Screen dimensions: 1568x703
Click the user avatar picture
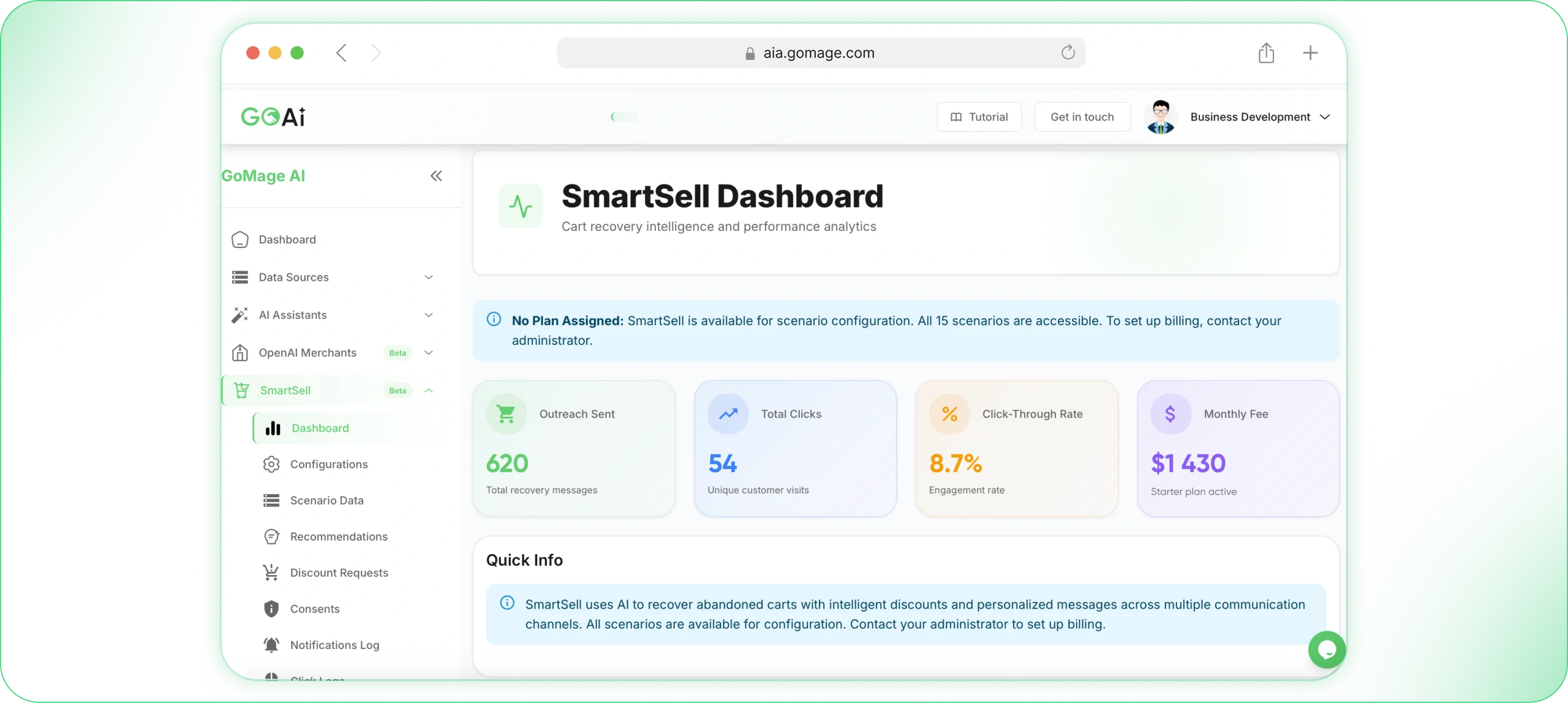(x=1161, y=116)
